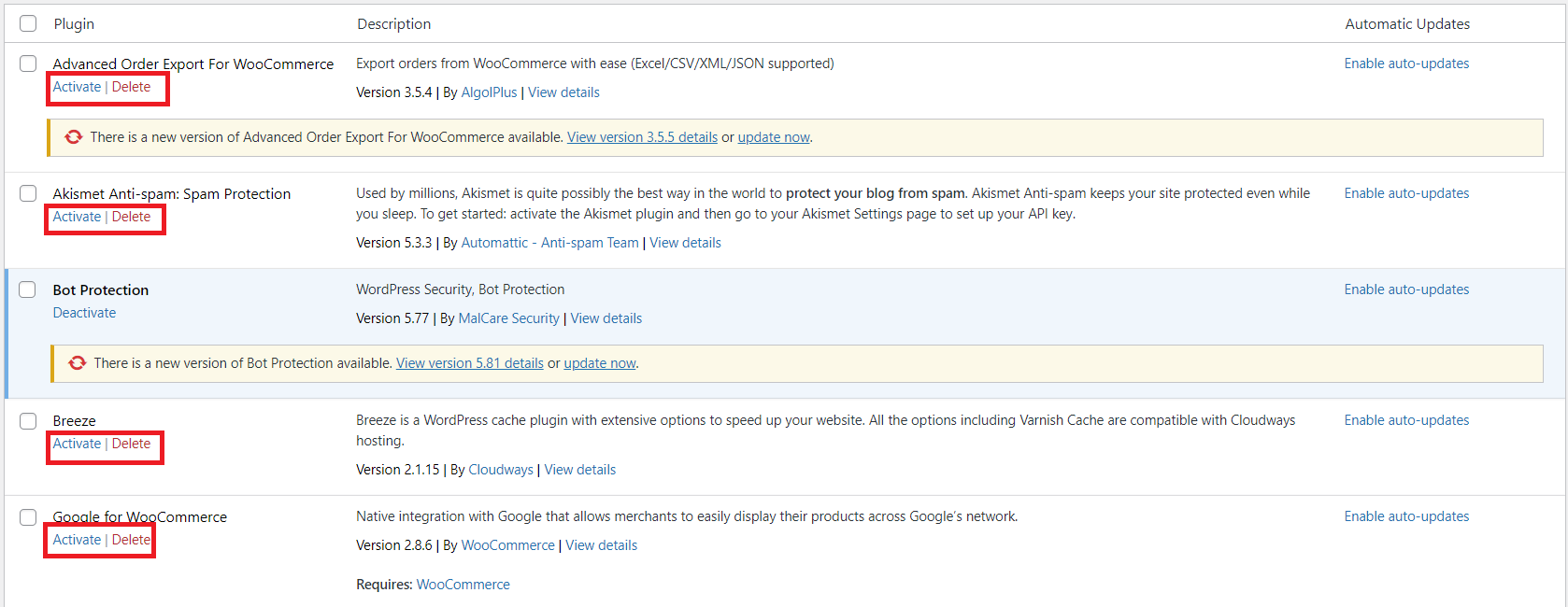Enable auto-updates for Advanced Order Export

(1406, 64)
